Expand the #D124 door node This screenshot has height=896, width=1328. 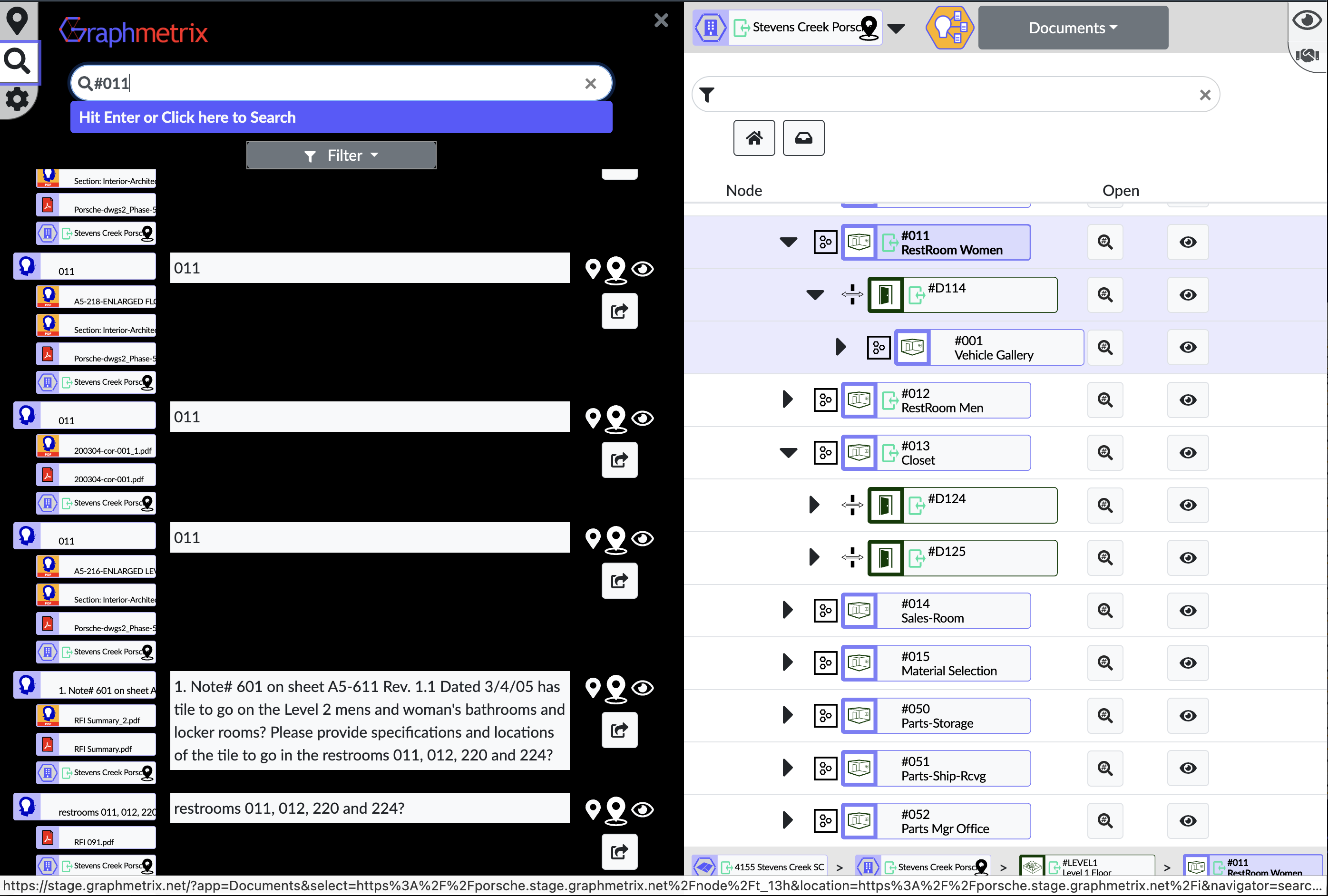(x=814, y=505)
